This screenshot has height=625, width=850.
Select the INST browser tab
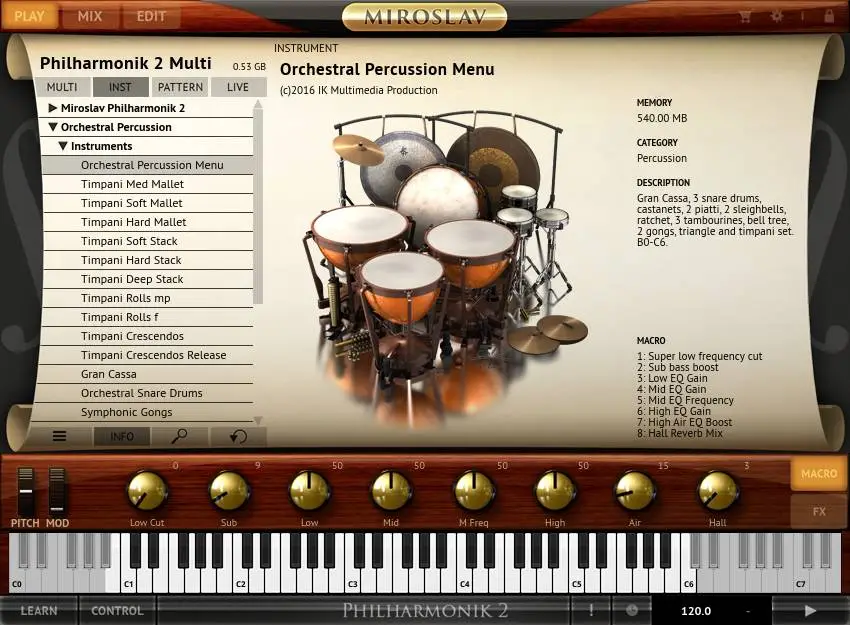coord(120,87)
